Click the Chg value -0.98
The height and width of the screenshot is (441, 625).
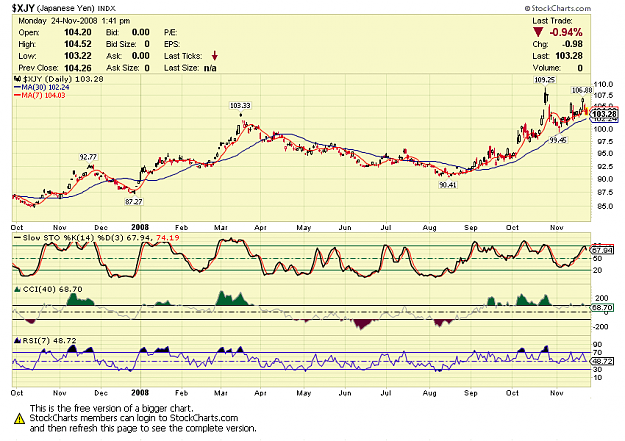pyautogui.click(x=572, y=44)
